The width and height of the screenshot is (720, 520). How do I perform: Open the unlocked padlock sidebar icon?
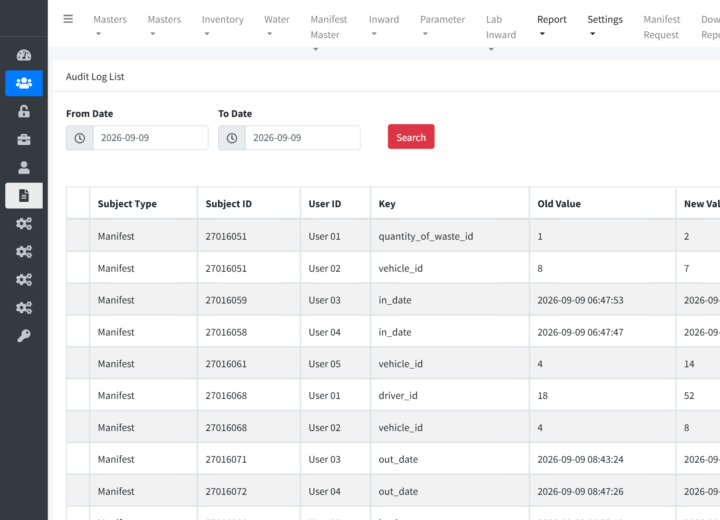coord(24,111)
